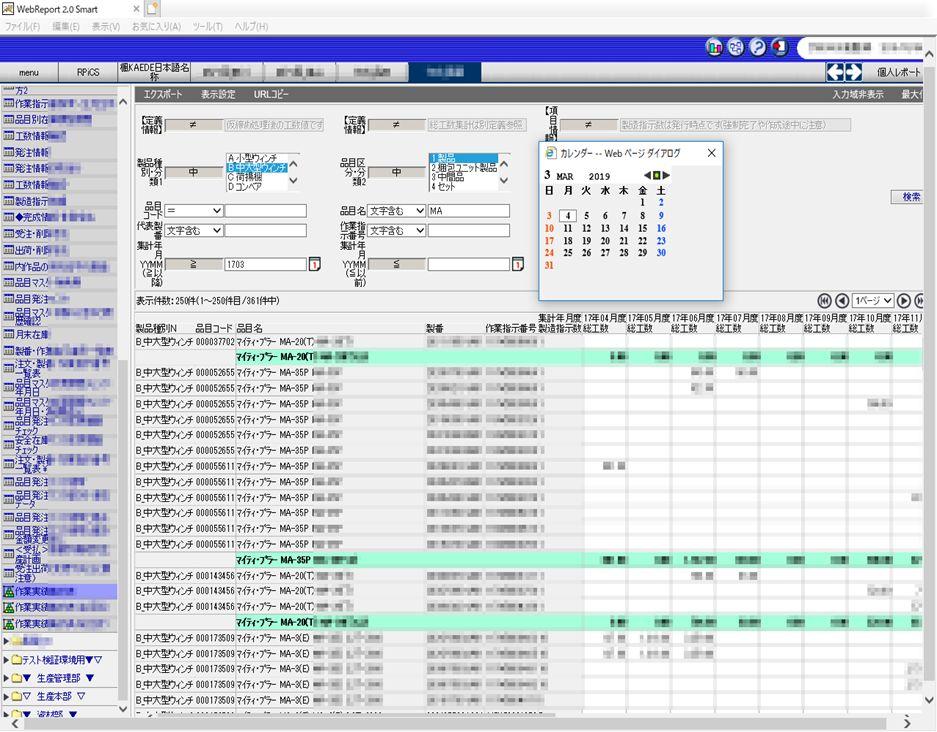Select A 小型ウィンチ in product type list
Viewport: 937px width, 732px height.
pyautogui.click(x=256, y=158)
